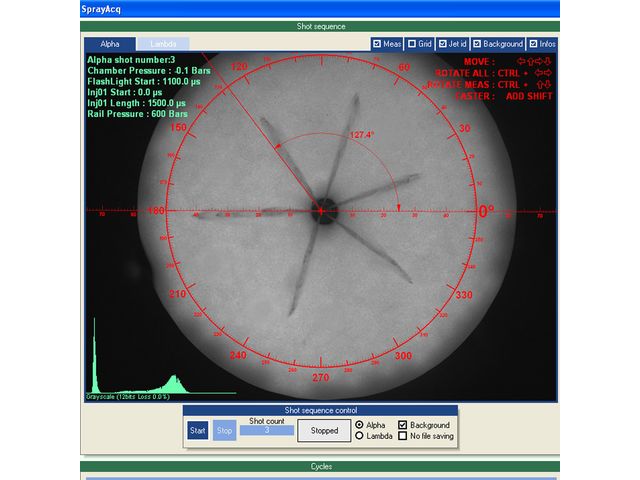640x480 pixels.
Task: Toggle Background checkbox in the image toolbar
Action: tap(477, 44)
